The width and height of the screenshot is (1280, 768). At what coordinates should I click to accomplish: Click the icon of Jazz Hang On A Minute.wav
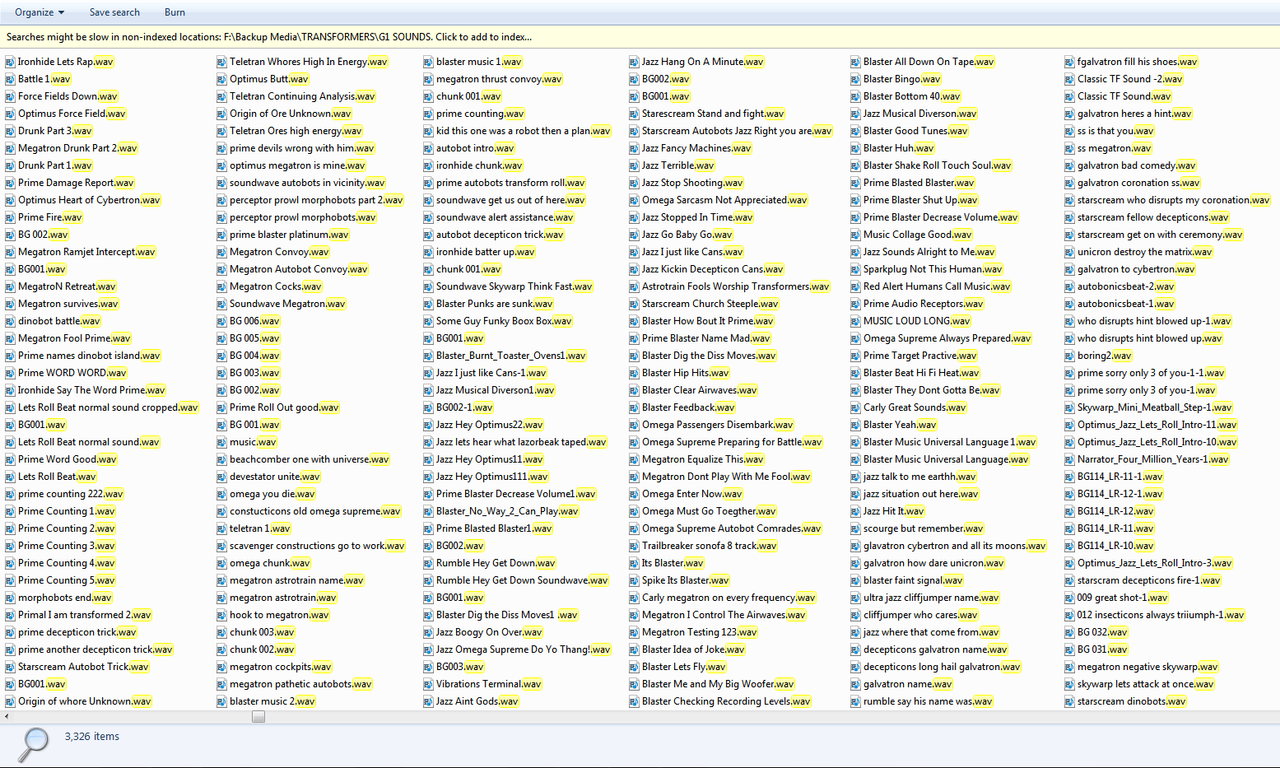point(634,62)
